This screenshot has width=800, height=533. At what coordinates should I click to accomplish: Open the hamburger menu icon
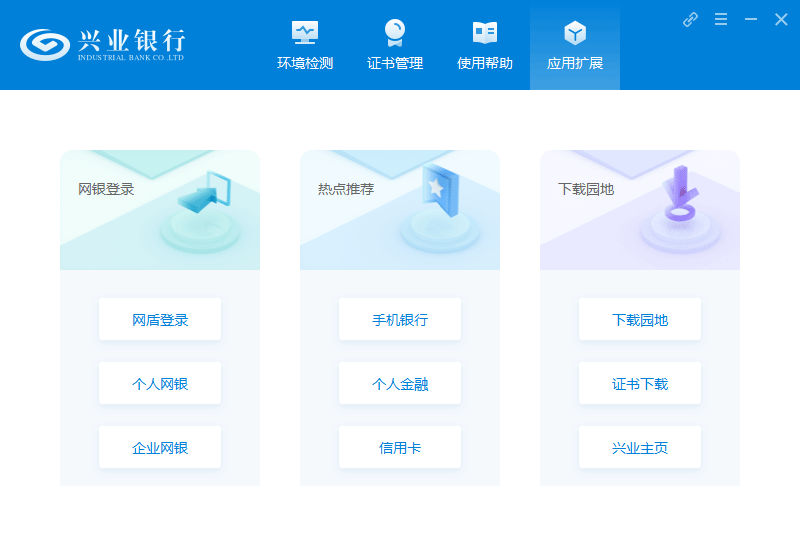721,19
